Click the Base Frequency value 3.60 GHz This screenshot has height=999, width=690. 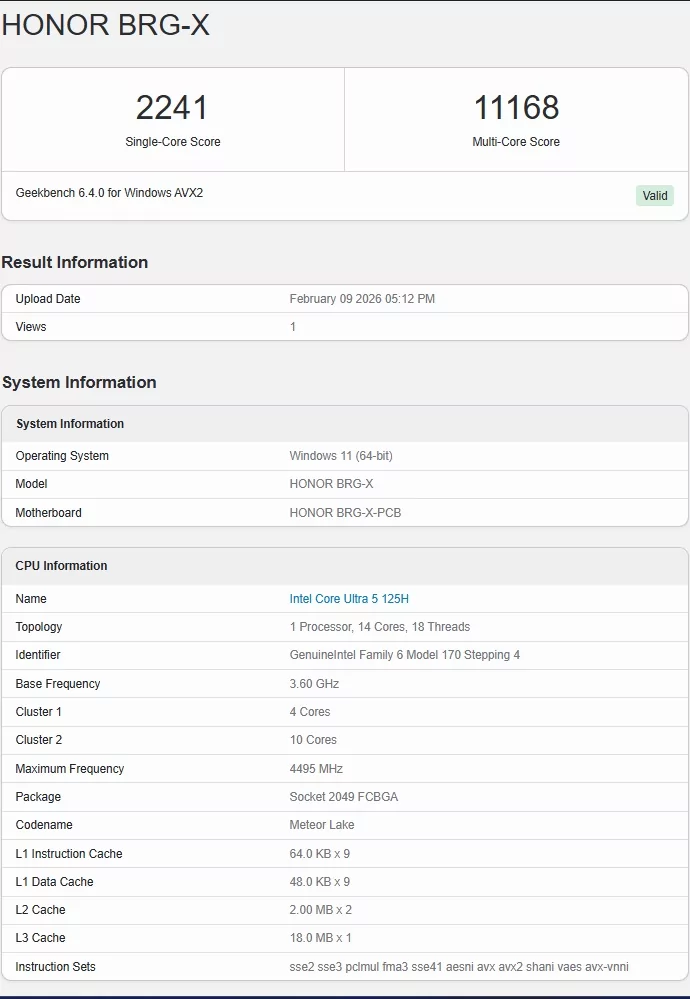(x=314, y=684)
